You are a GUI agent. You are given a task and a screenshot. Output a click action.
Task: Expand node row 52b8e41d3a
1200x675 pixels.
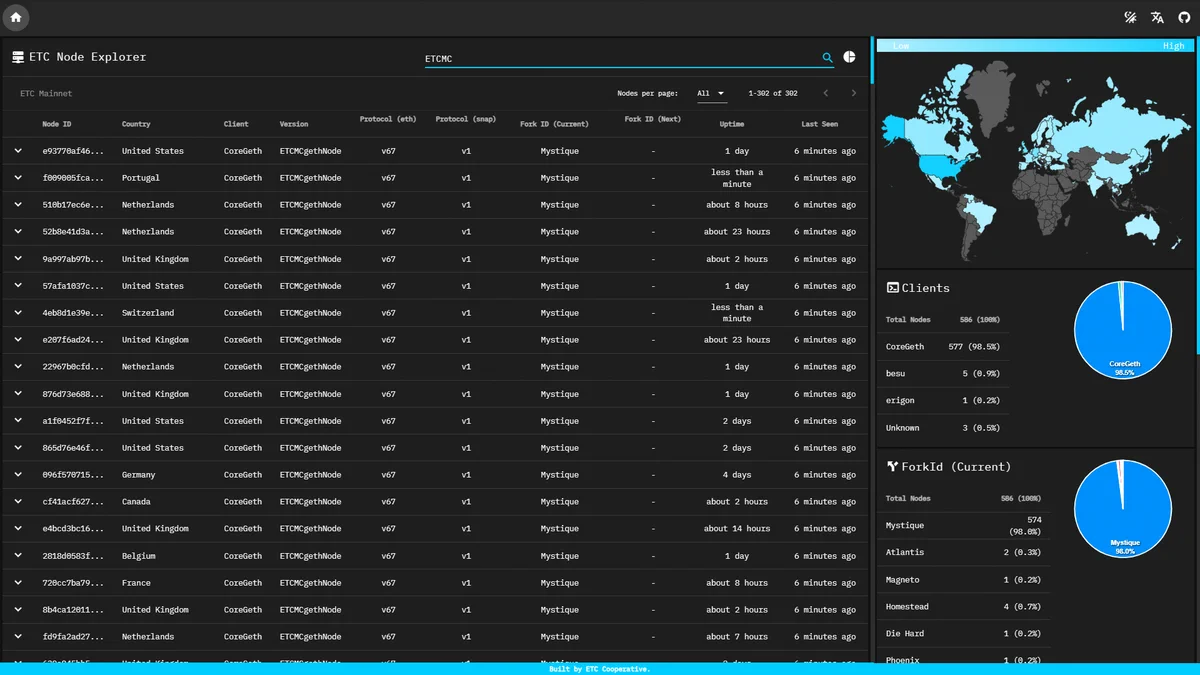pyautogui.click(x=18, y=232)
